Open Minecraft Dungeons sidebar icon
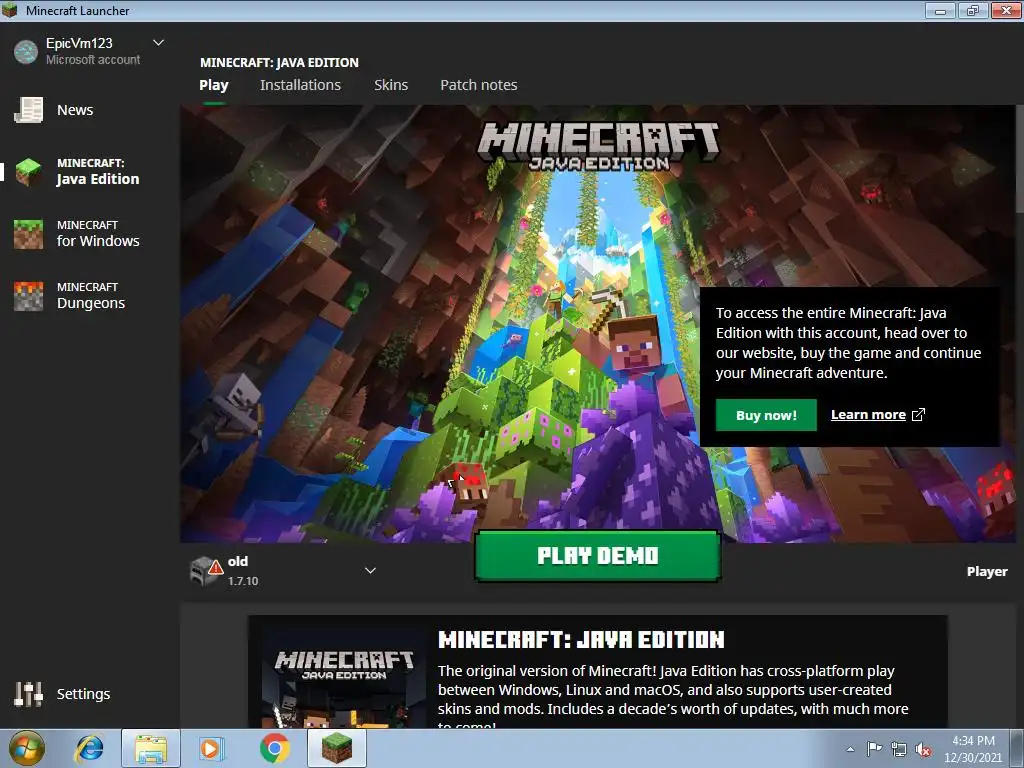Viewport: 1024px width, 768px height. (29, 296)
